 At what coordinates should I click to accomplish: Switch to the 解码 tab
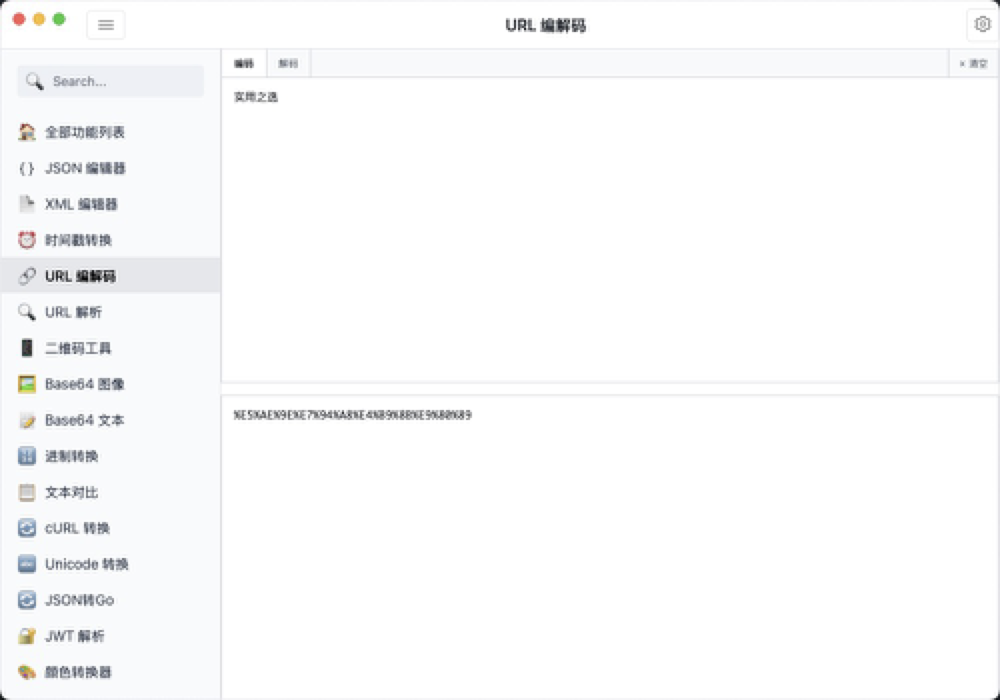point(288,62)
